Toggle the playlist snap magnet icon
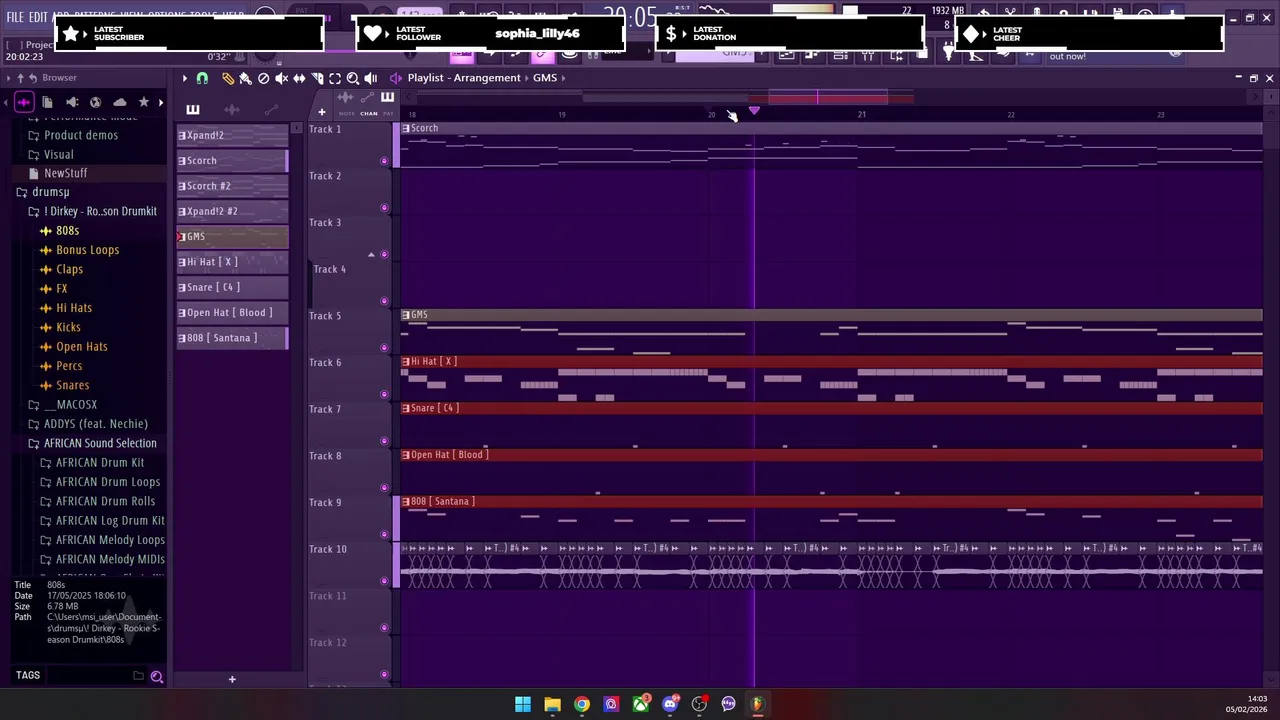Image resolution: width=1280 pixels, height=720 pixels. [x=202, y=78]
